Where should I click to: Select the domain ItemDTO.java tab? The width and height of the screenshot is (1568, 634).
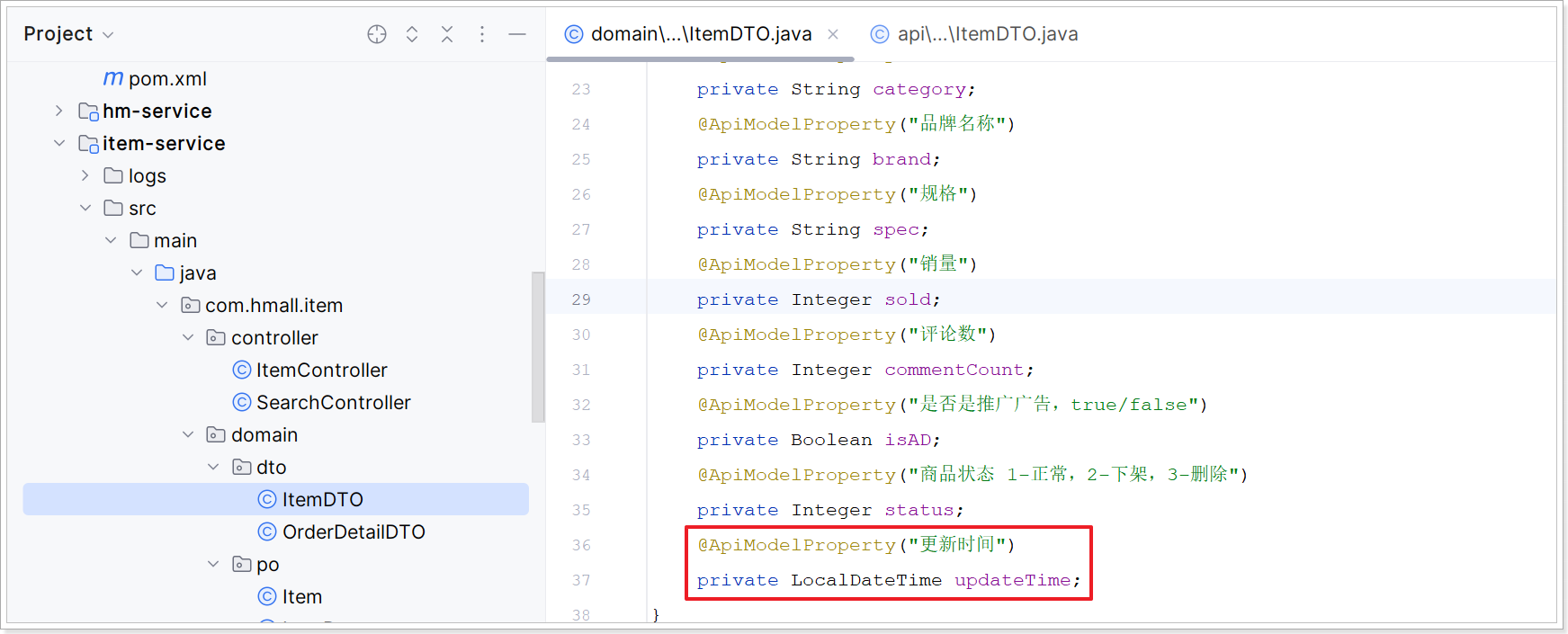pyautogui.click(x=700, y=34)
